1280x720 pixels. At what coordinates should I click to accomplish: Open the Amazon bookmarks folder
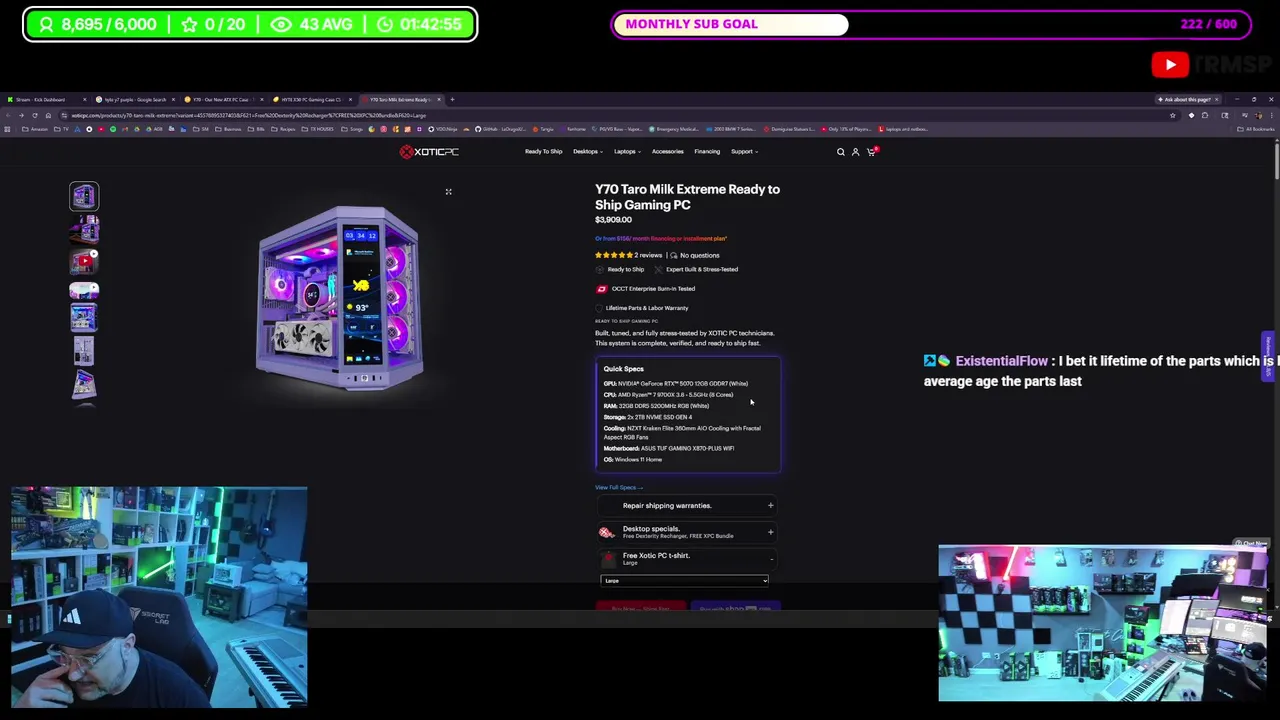coord(36,129)
